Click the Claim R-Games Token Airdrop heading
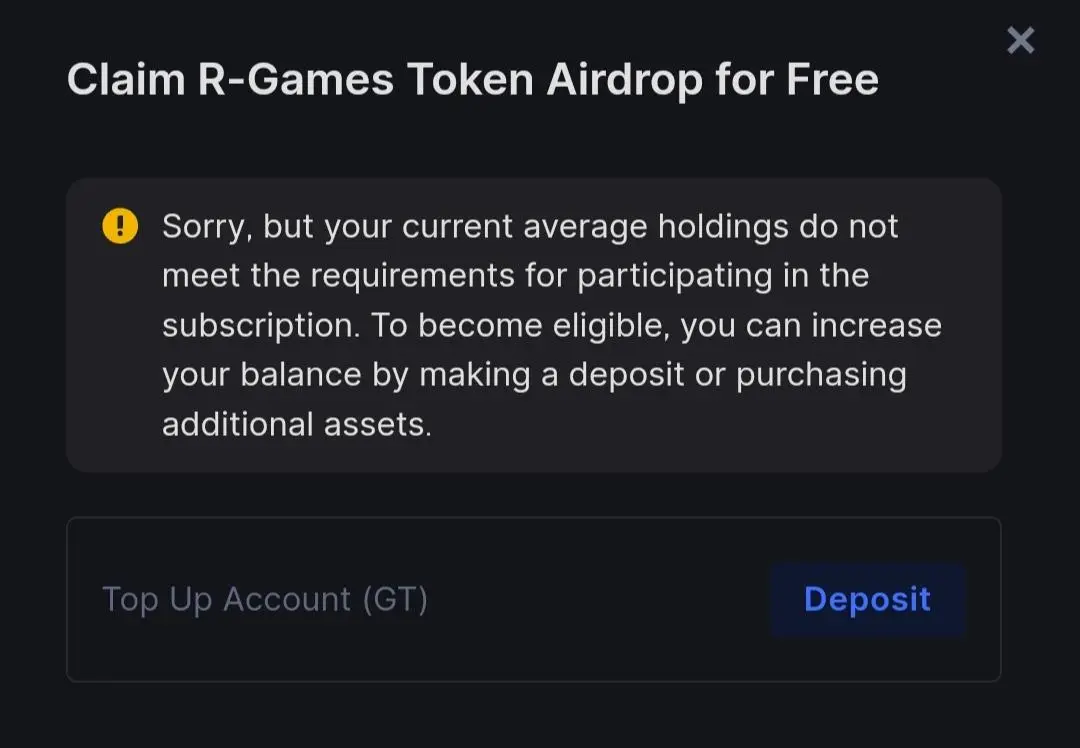Screen dimensions: 1080x748 (x=472, y=80)
